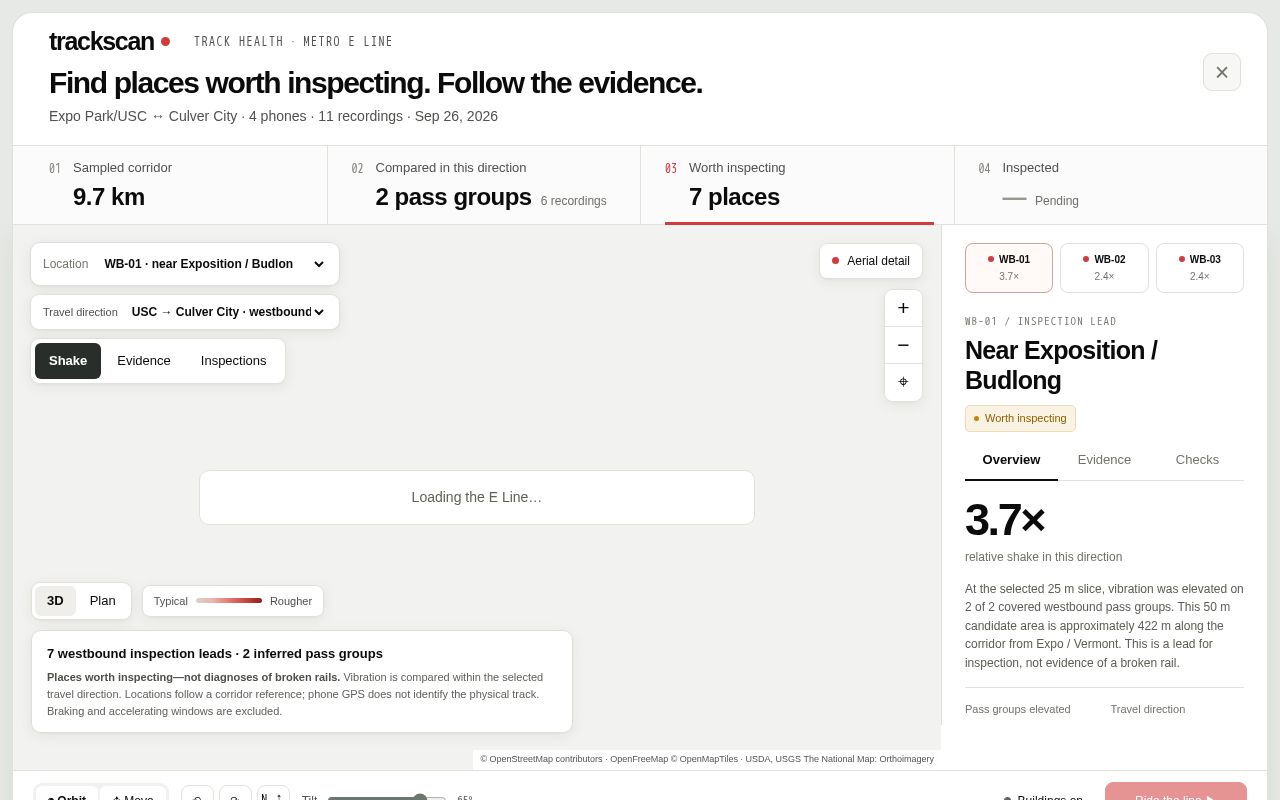Viewport: 1280px width, 800px height.
Task: Zoom out on the map
Action: pyautogui.click(x=903, y=345)
